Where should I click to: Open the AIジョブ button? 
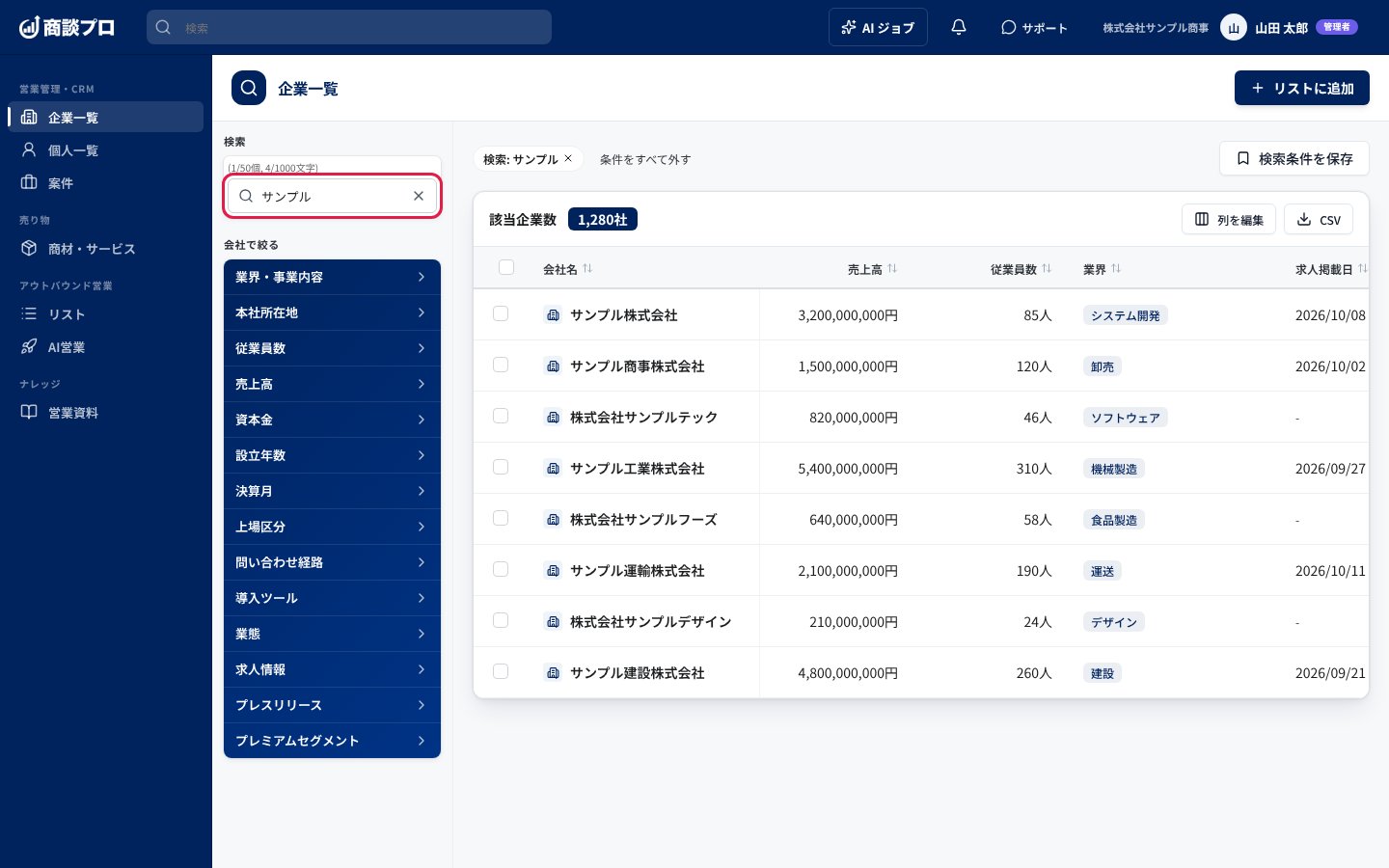[878, 27]
